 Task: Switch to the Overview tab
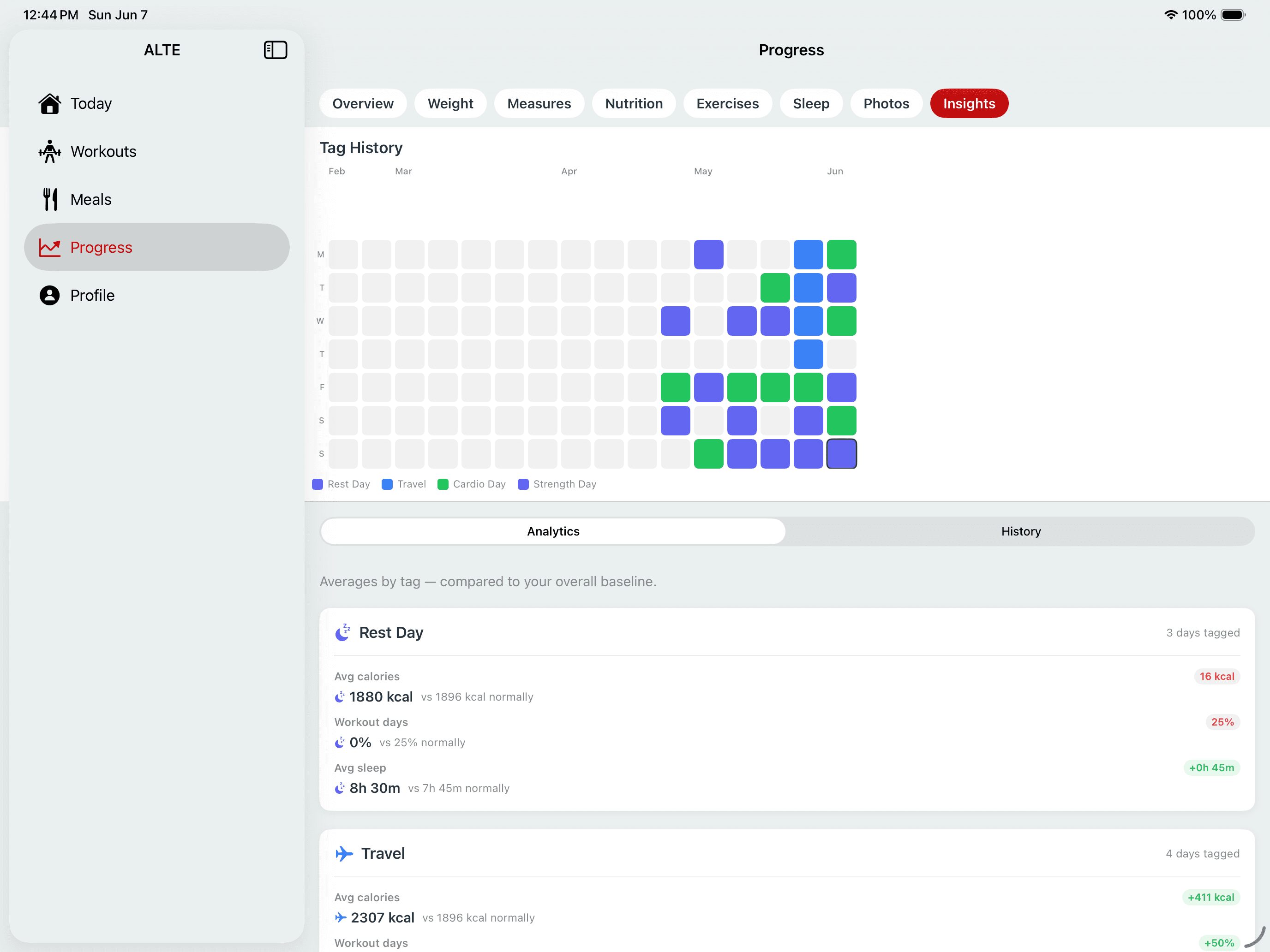[363, 103]
